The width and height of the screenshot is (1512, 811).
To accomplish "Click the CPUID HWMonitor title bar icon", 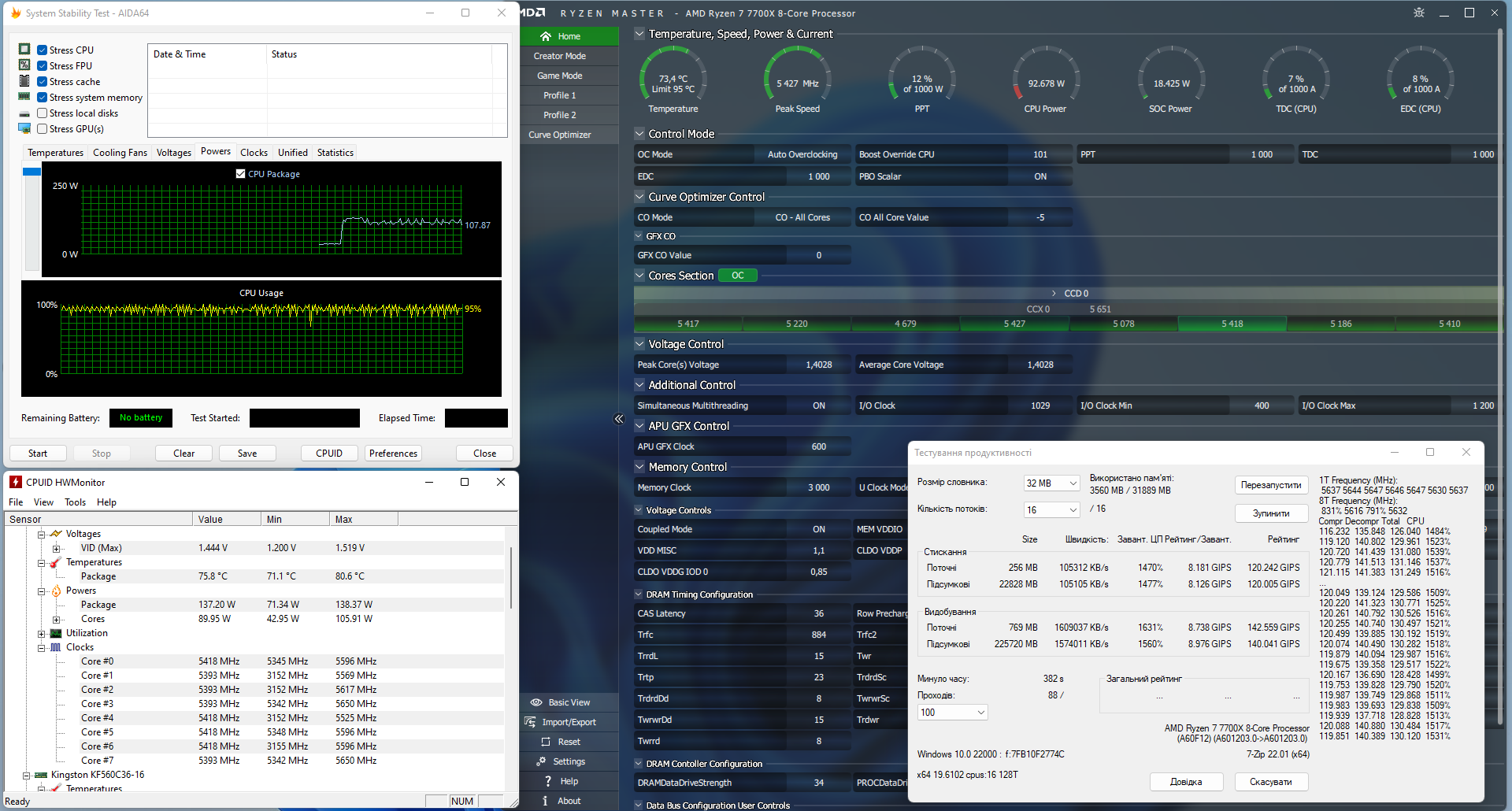I will click(16, 482).
